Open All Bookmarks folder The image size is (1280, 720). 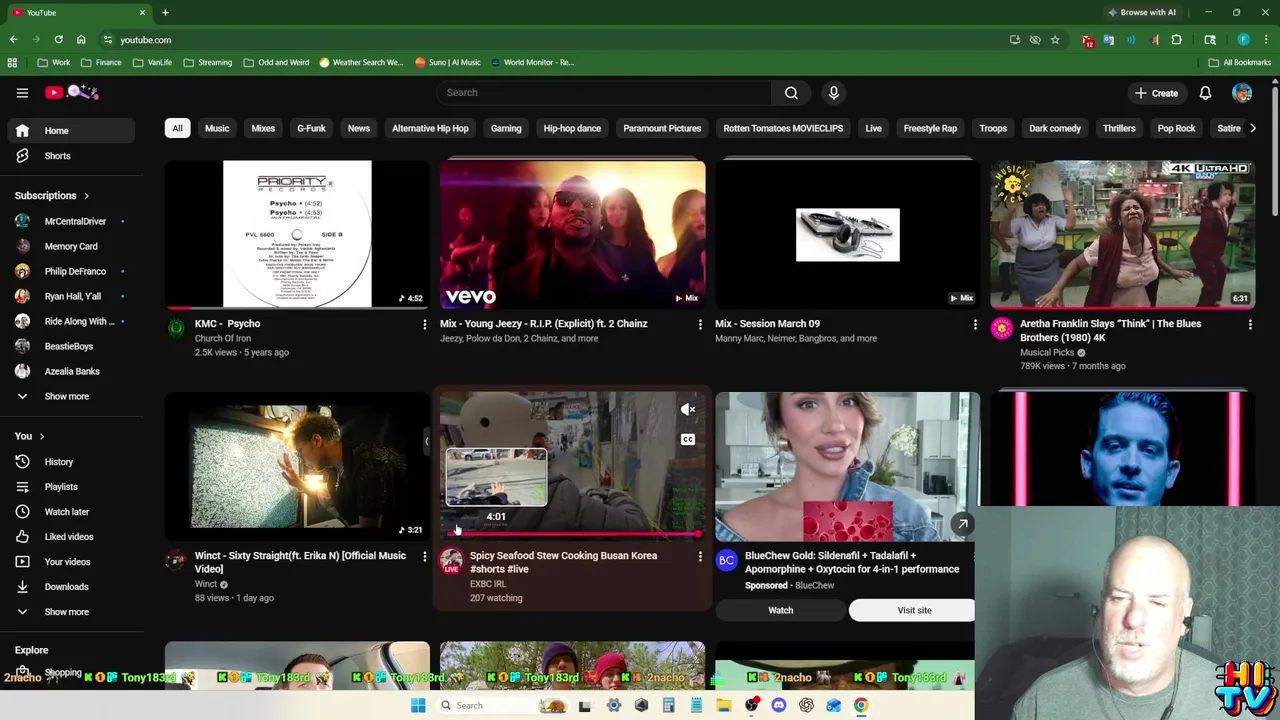tap(1238, 62)
